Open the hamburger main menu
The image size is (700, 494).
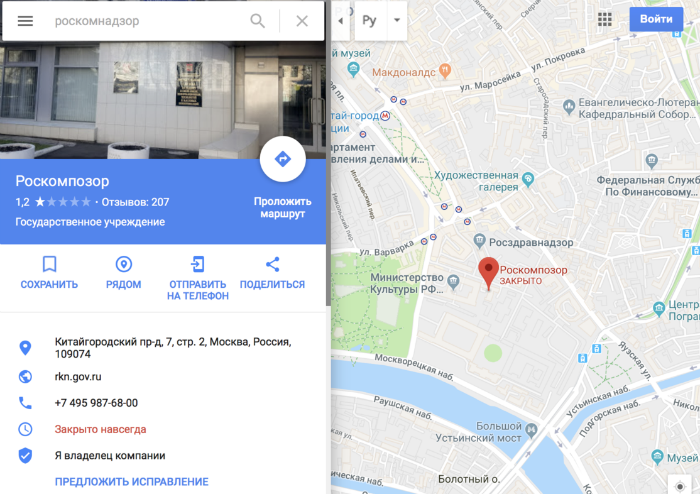[x=25, y=21]
